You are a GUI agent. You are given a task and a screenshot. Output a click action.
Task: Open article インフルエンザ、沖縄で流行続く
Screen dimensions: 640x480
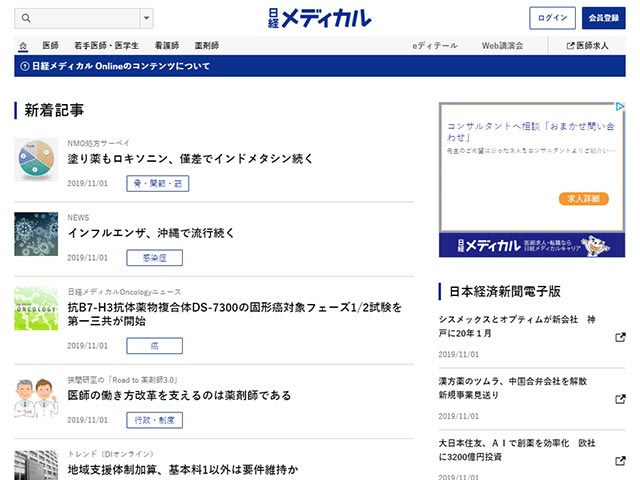click(x=151, y=233)
